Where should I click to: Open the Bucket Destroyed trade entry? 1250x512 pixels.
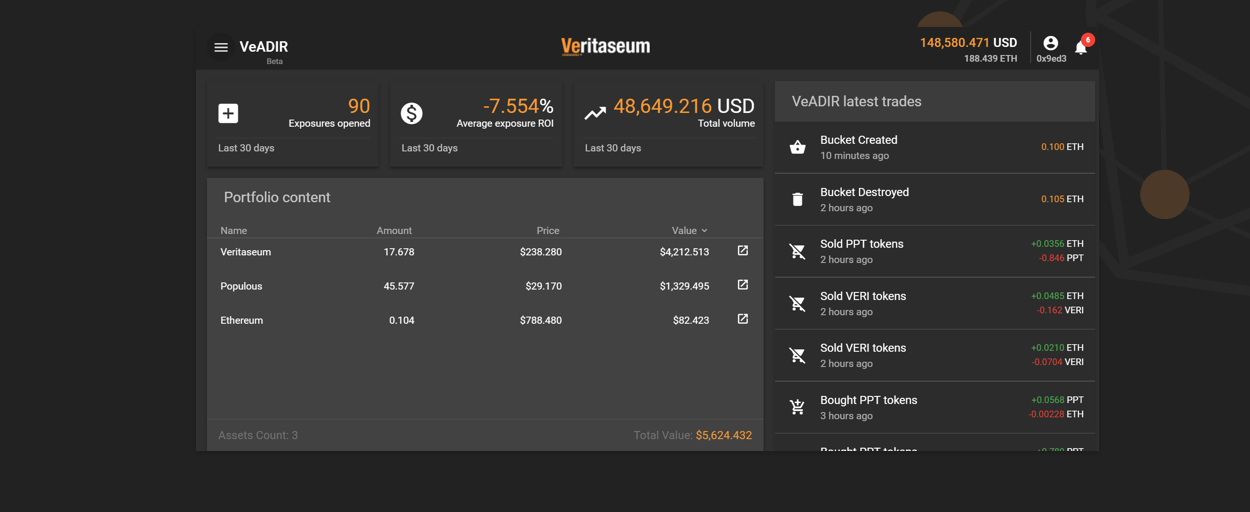click(x=935, y=199)
